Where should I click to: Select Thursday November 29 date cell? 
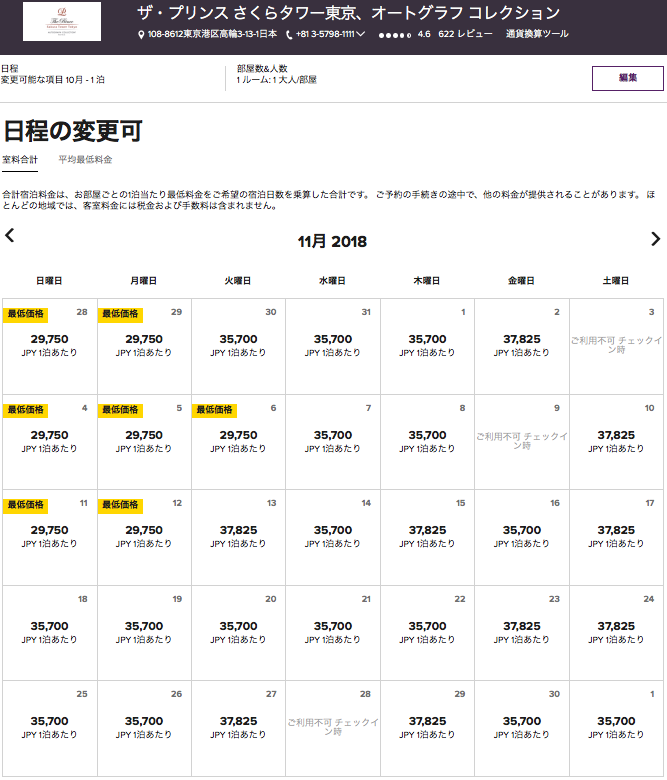tap(427, 728)
